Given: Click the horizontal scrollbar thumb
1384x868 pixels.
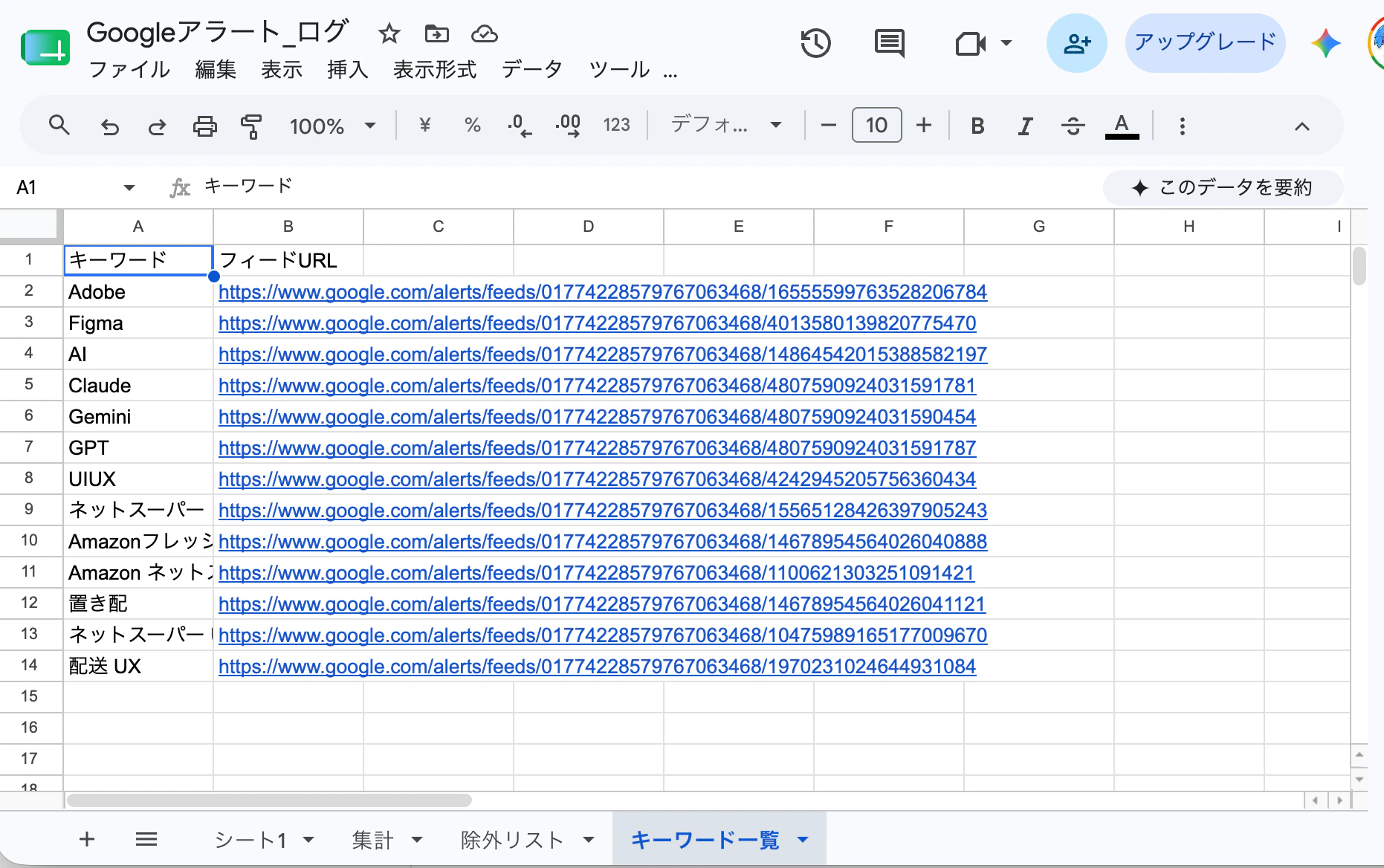Looking at the screenshot, I should point(269,800).
